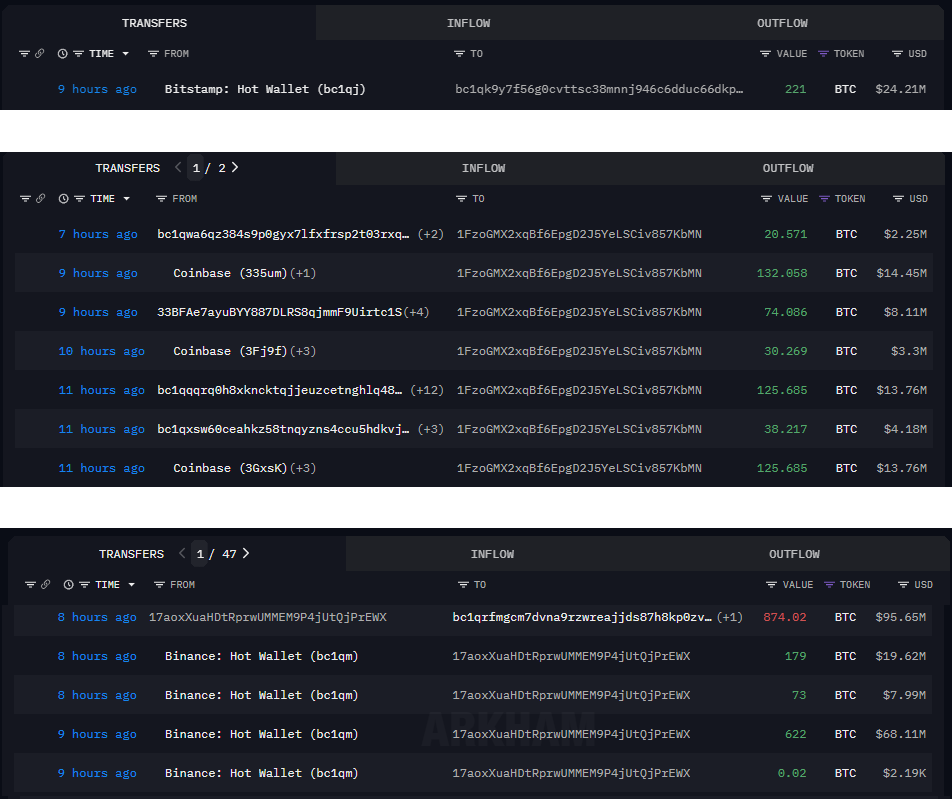Expand the TIME sort arrow in the Bitstamp panel

coord(126,54)
